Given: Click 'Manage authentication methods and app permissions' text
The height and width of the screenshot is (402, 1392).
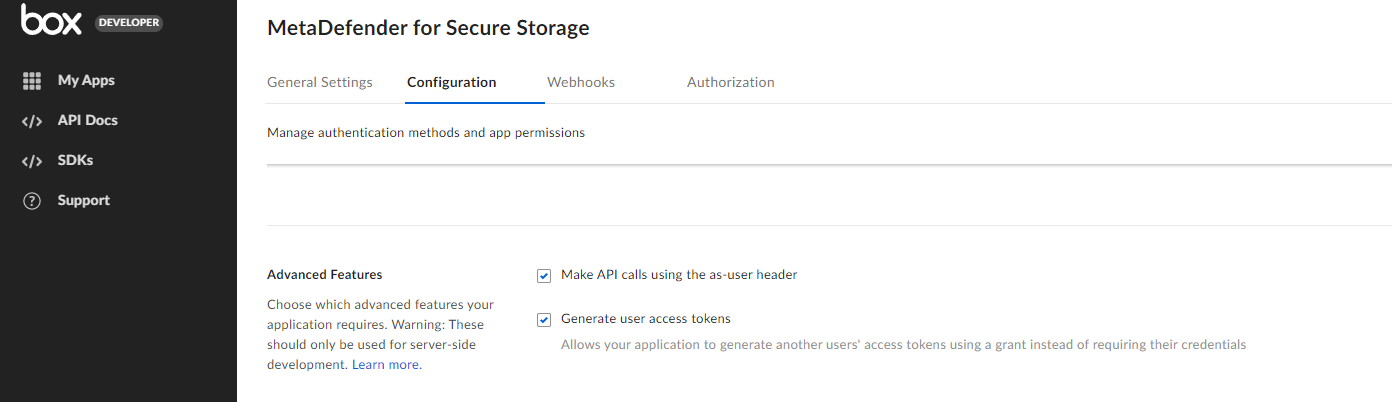Looking at the screenshot, I should [x=426, y=132].
